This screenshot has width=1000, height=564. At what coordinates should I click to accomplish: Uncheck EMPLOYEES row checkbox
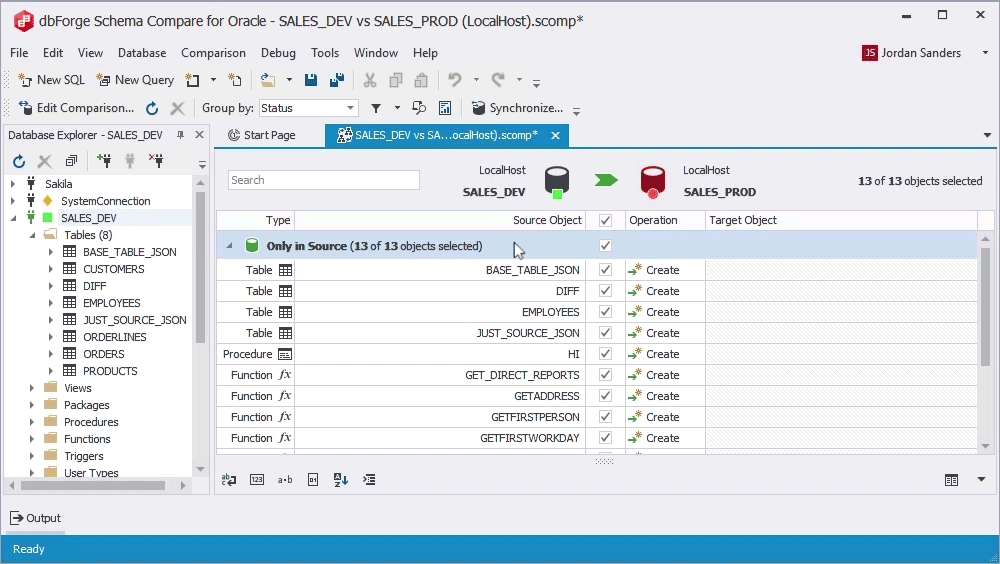tap(605, 312)
